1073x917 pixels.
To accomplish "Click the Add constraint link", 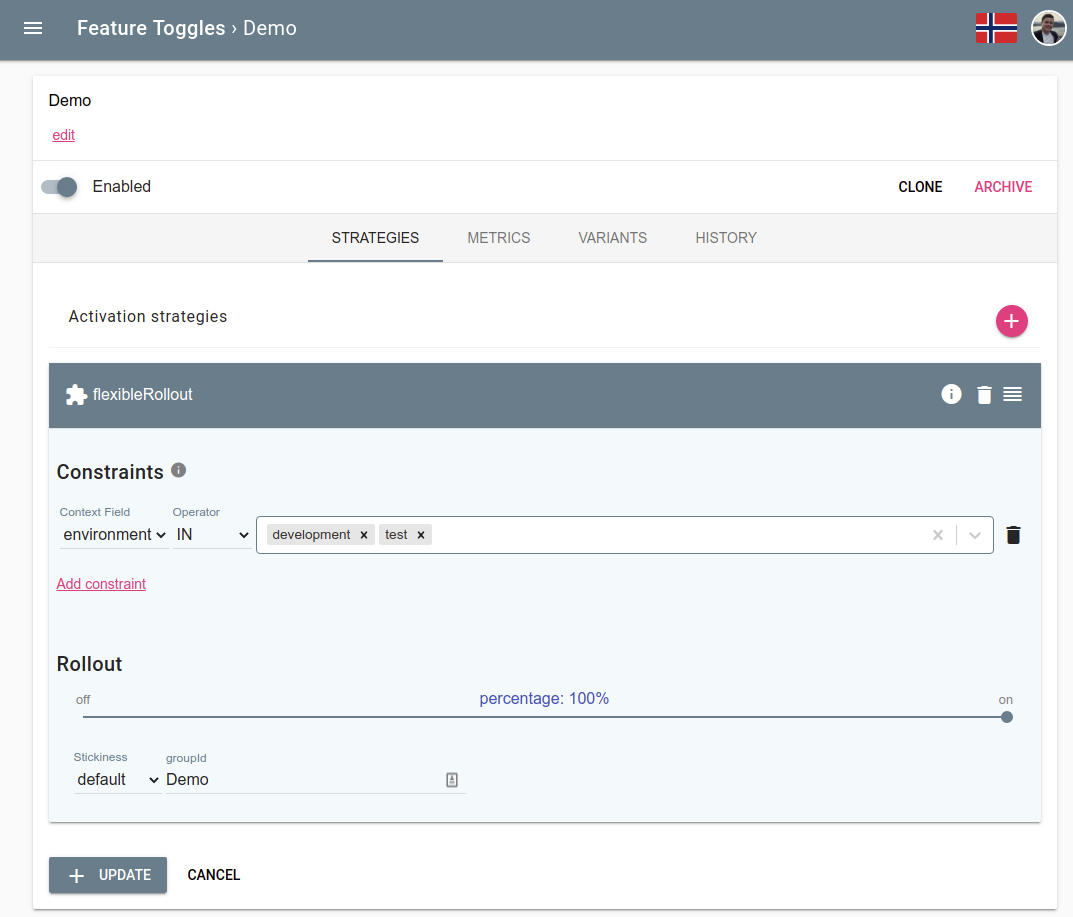I will pyautogui.click(x=101, y=584).
